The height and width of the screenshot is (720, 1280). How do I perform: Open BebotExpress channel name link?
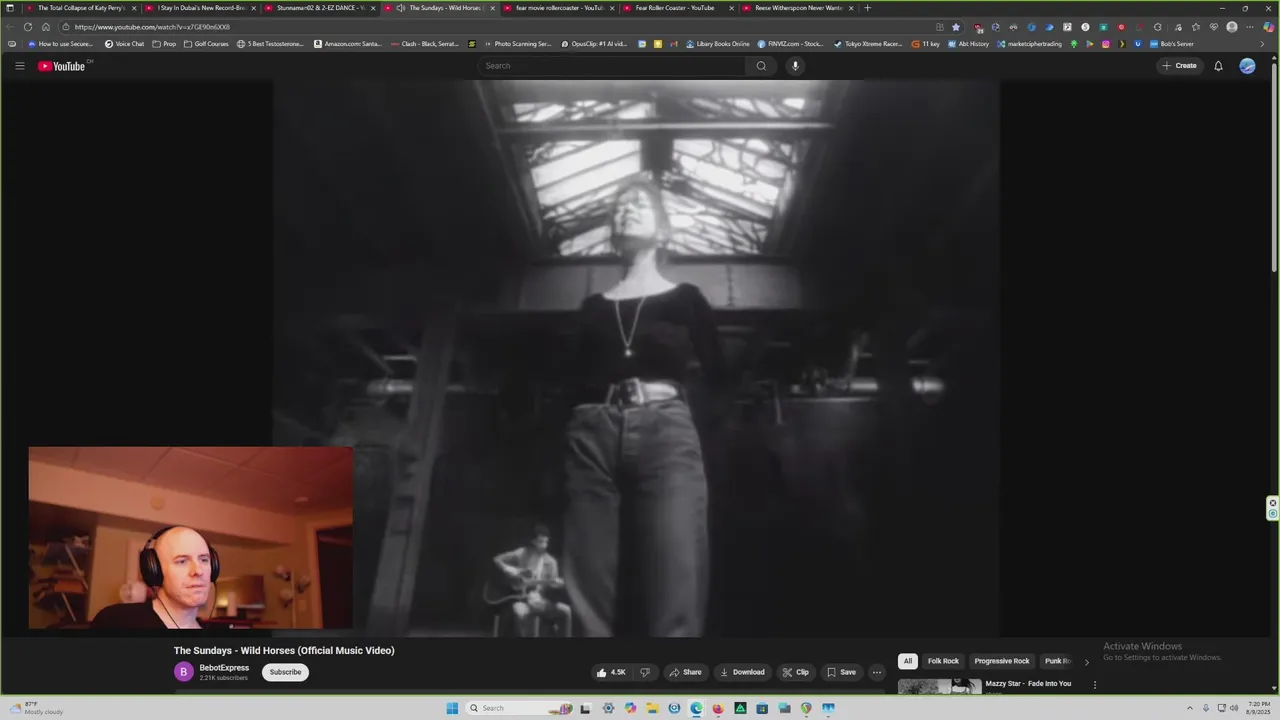tap(224, 668)
